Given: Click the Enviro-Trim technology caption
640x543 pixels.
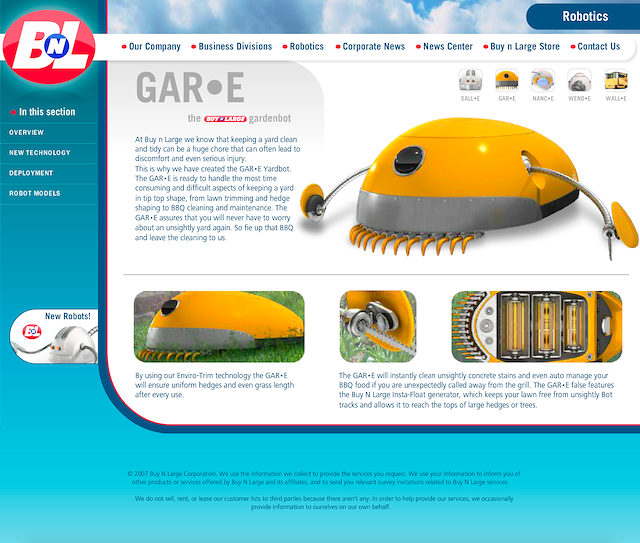Looking at the screenshot, I should 214,385.
